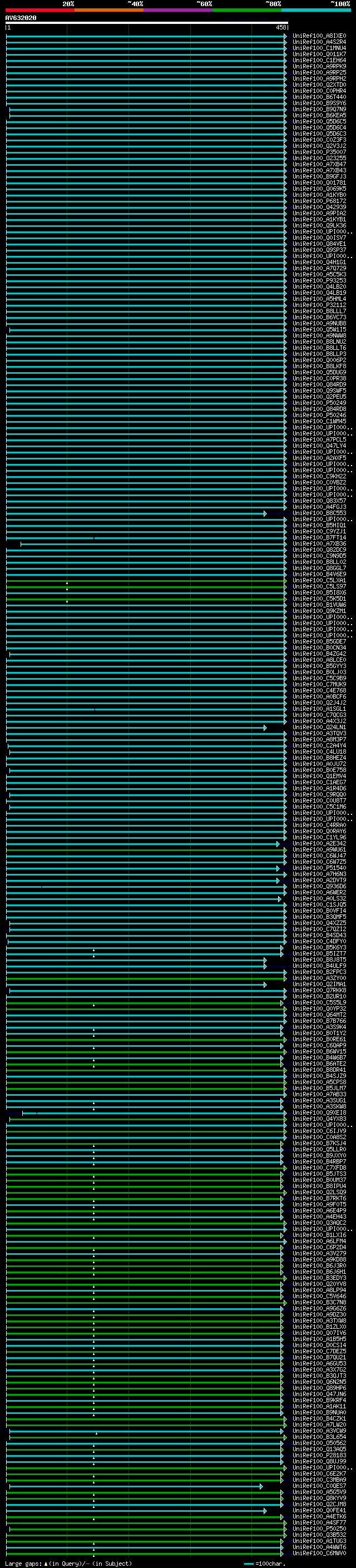Screen dimensions: 356x1568
Task: Select hit label UniRef100_A8LCE0
Action: pos(319,660)
